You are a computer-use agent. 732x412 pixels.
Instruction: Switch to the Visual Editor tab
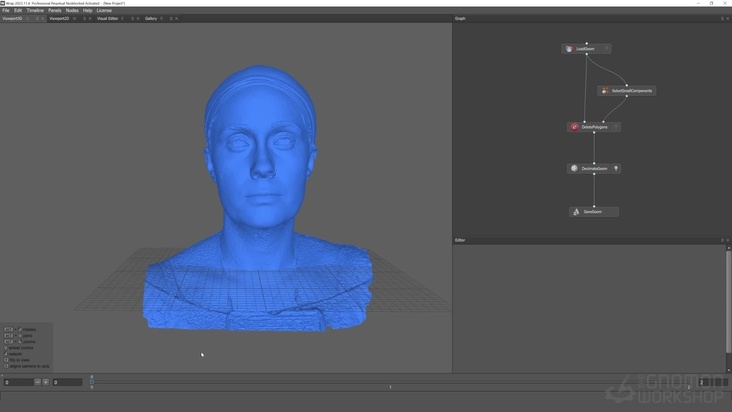107,18
